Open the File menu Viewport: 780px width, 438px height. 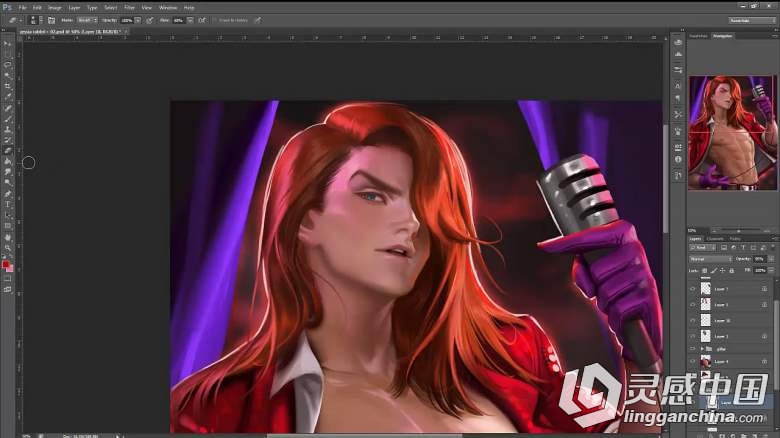[x=22, y=7]
